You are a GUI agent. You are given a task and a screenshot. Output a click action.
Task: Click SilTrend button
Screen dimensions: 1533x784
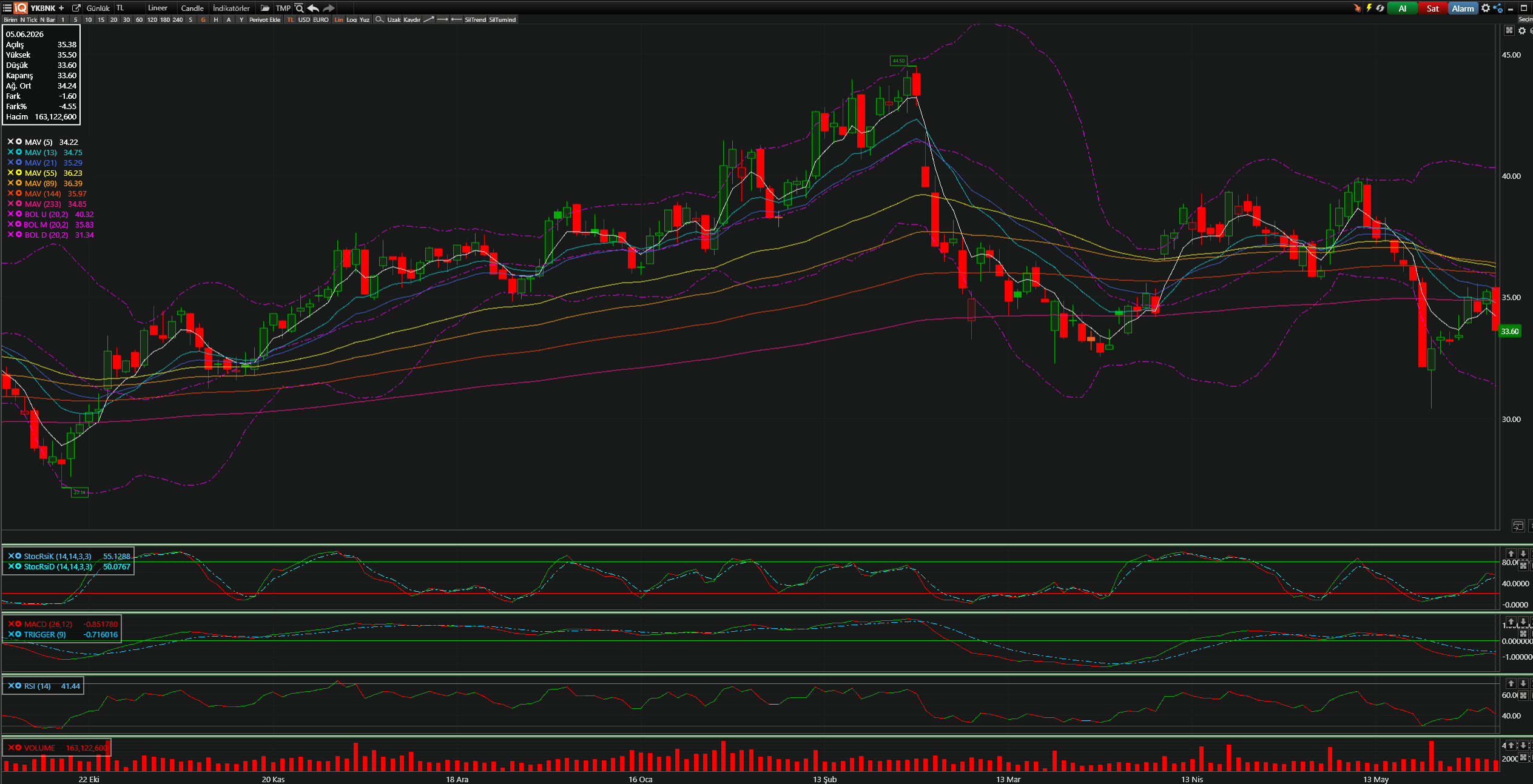[x=475, y=19]
